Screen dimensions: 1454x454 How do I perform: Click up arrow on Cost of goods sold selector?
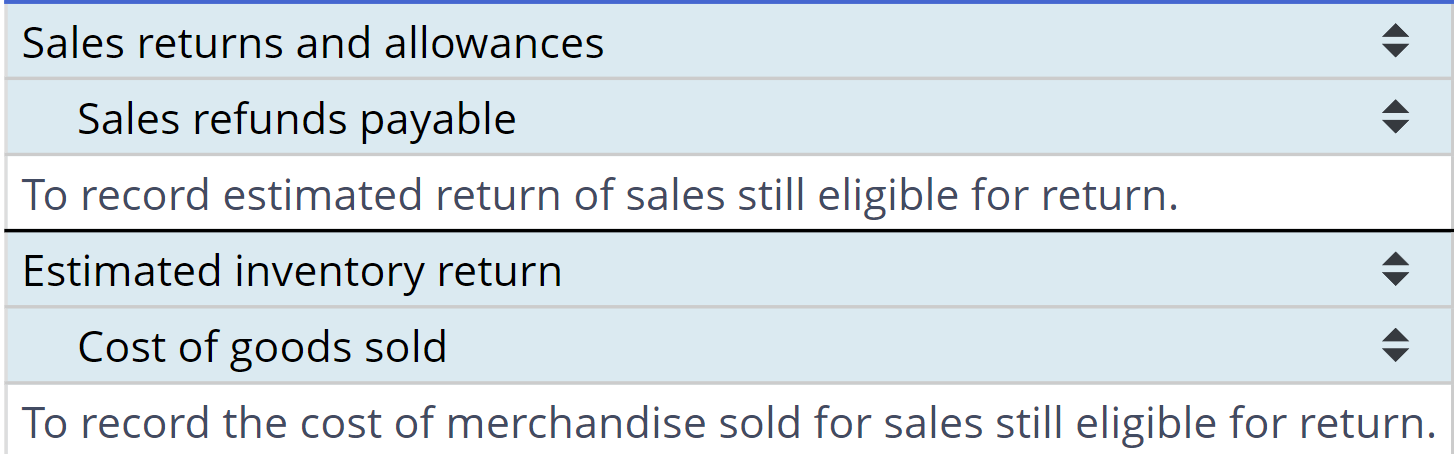1394,336
